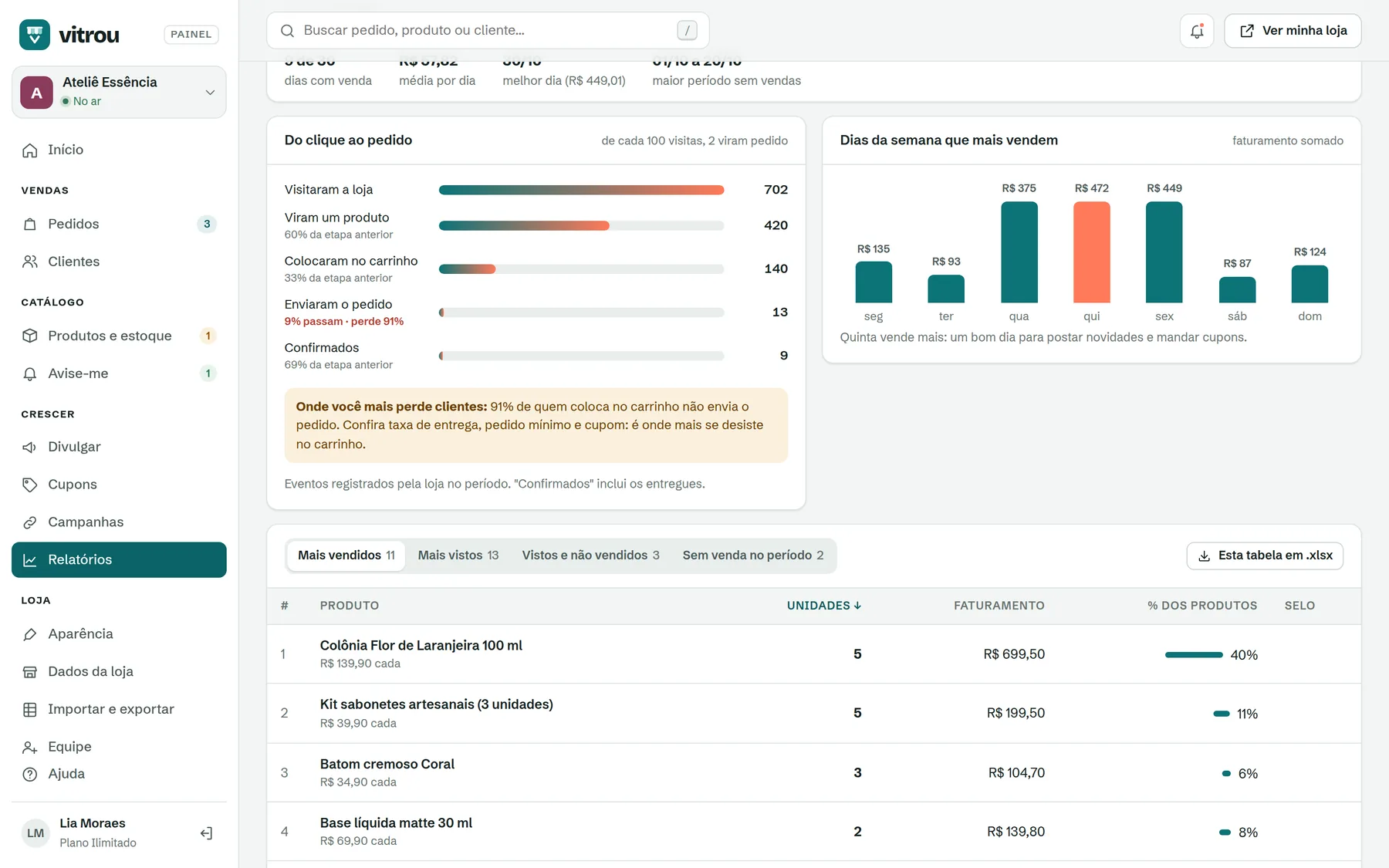This screenshot has width=1389, height=868.
Task: Click the Vitrou logo icon
Action: [35, 35]
